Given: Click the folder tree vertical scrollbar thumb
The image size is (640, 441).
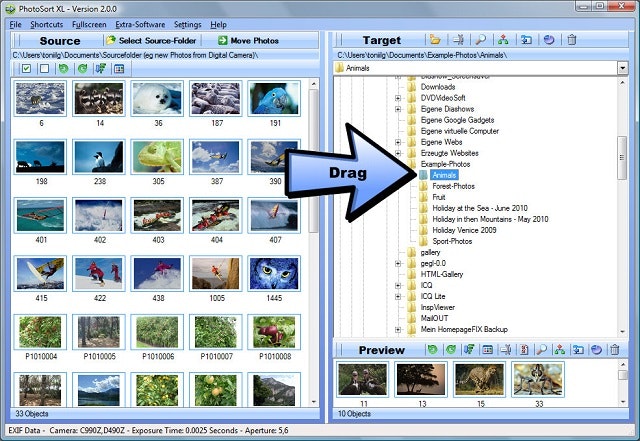Looking at the screenshot, I should click(622, 158).
